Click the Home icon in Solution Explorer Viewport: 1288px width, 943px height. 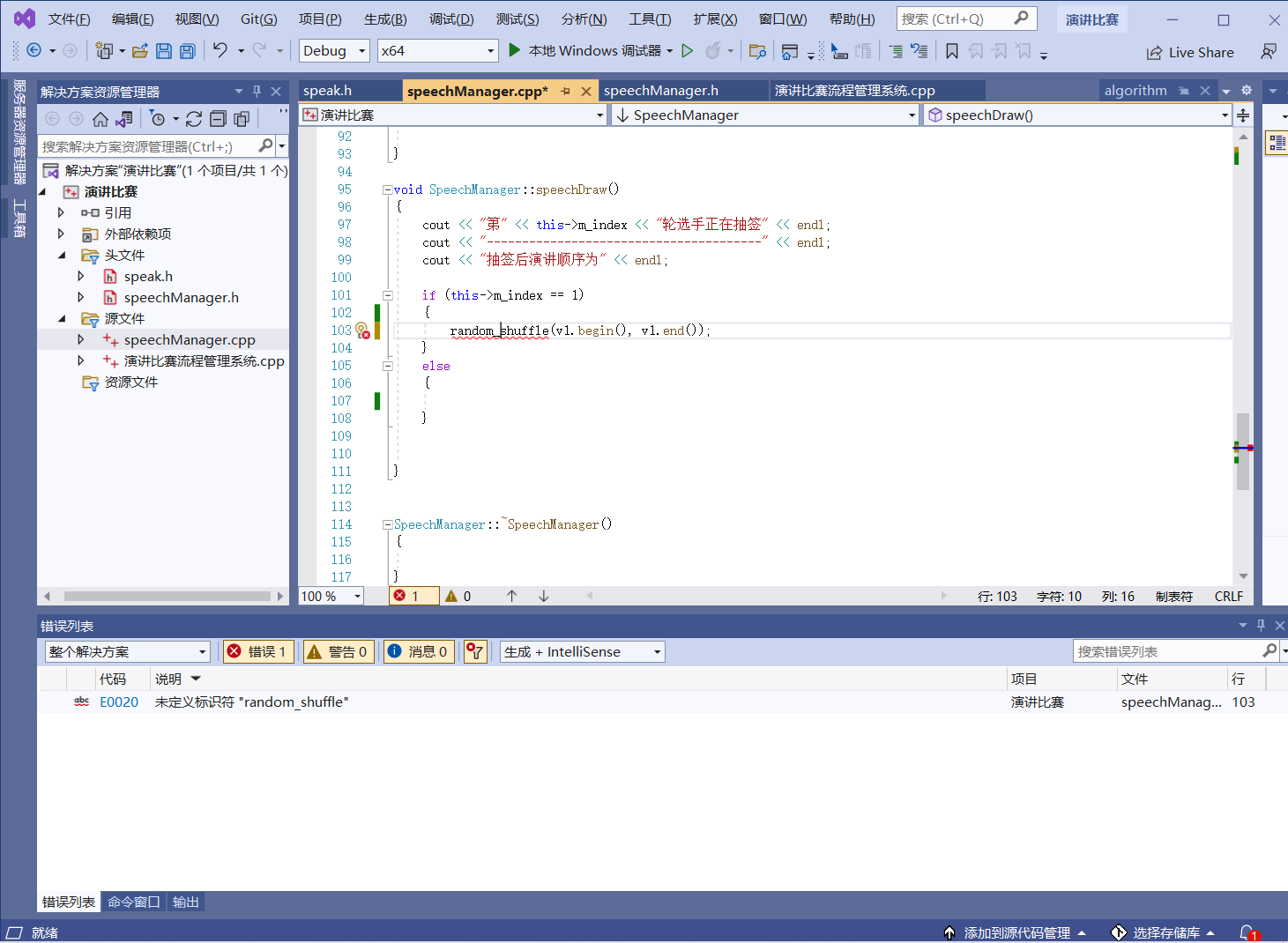tap(101, 119)
